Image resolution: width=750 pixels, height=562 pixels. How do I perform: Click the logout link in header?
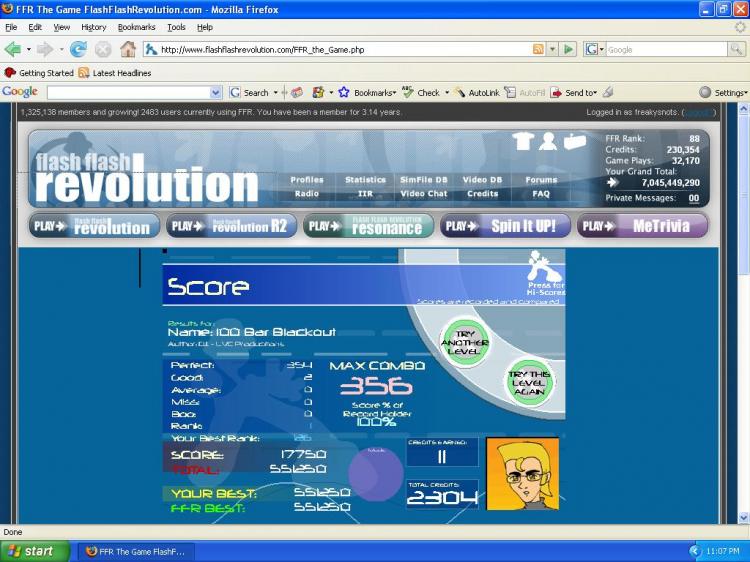pos(699,112)
